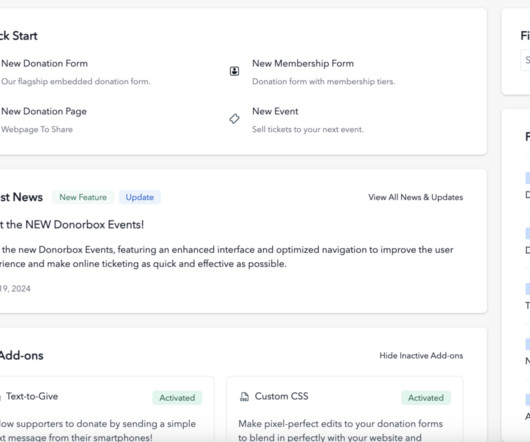This screenshot has width=530, height=442.
Task: Click 'Donation form with membership tiers.' text
Action: [323, 82]
